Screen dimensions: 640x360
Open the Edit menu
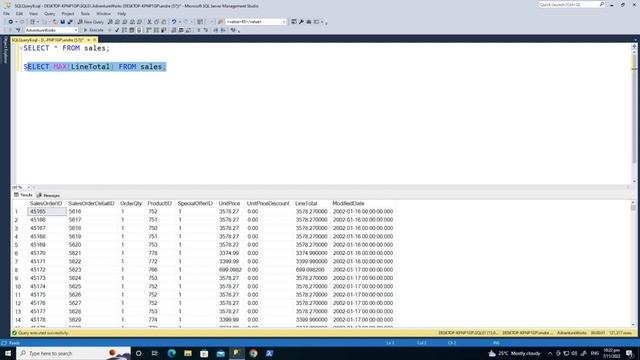coord(19,13)
